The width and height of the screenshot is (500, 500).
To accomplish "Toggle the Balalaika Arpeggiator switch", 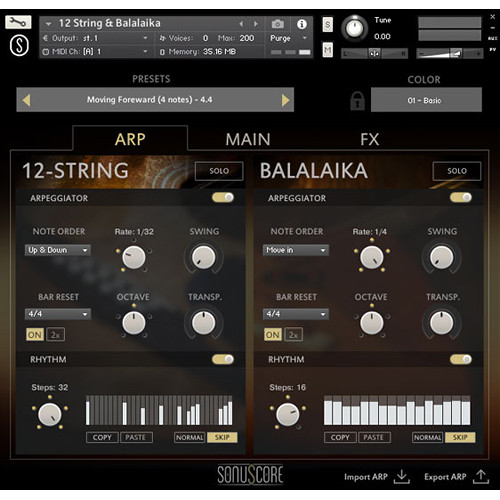I will pos(461,198).
